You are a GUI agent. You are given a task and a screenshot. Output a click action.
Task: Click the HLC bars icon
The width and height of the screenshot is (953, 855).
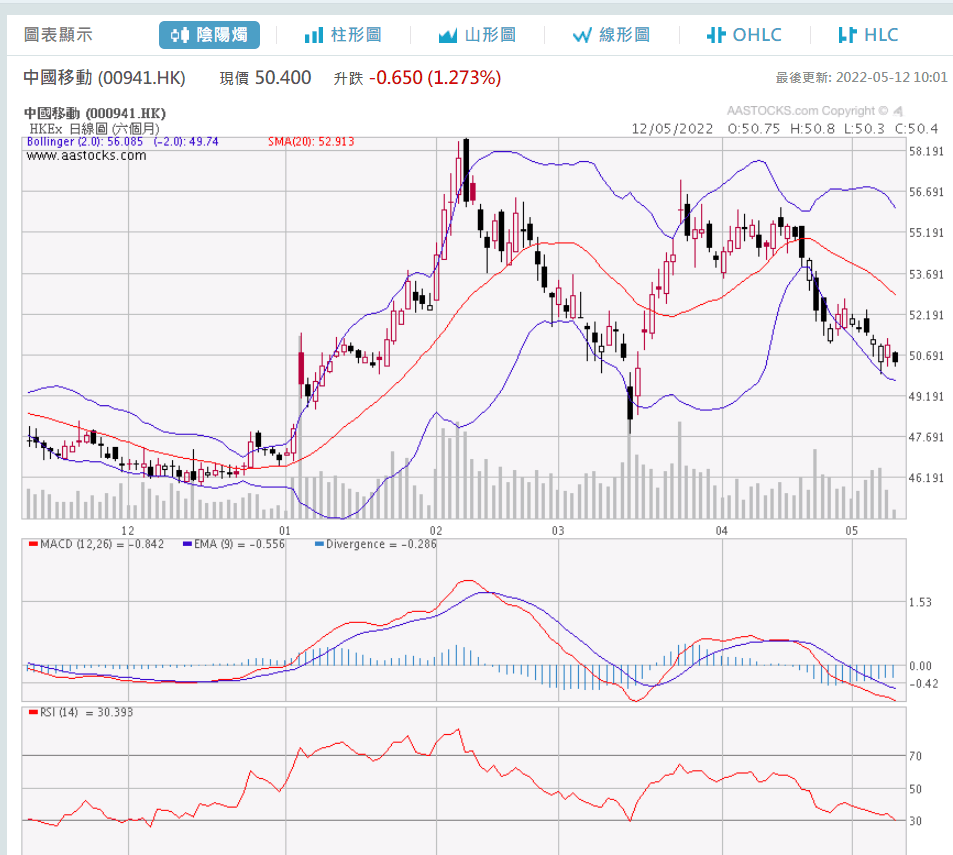coord(847,35)
